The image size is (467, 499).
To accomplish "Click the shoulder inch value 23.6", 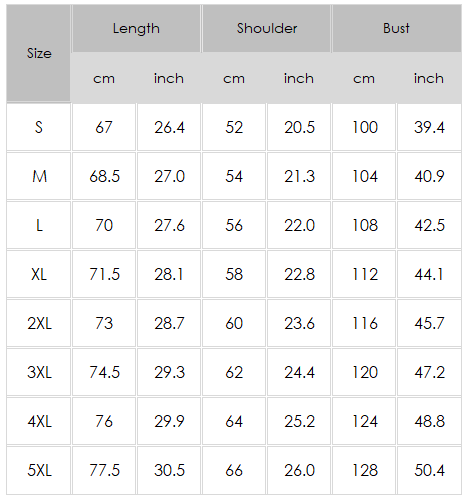I will [299, 323].
